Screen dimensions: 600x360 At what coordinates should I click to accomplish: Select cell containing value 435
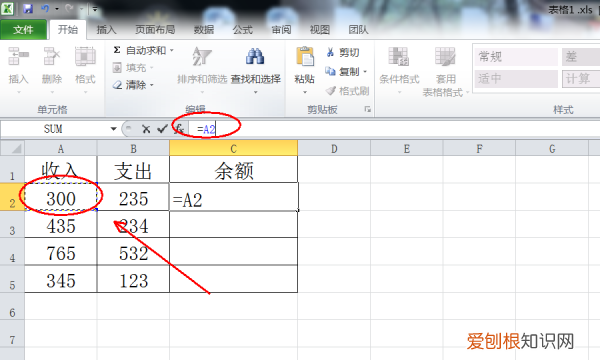[61, 224]
